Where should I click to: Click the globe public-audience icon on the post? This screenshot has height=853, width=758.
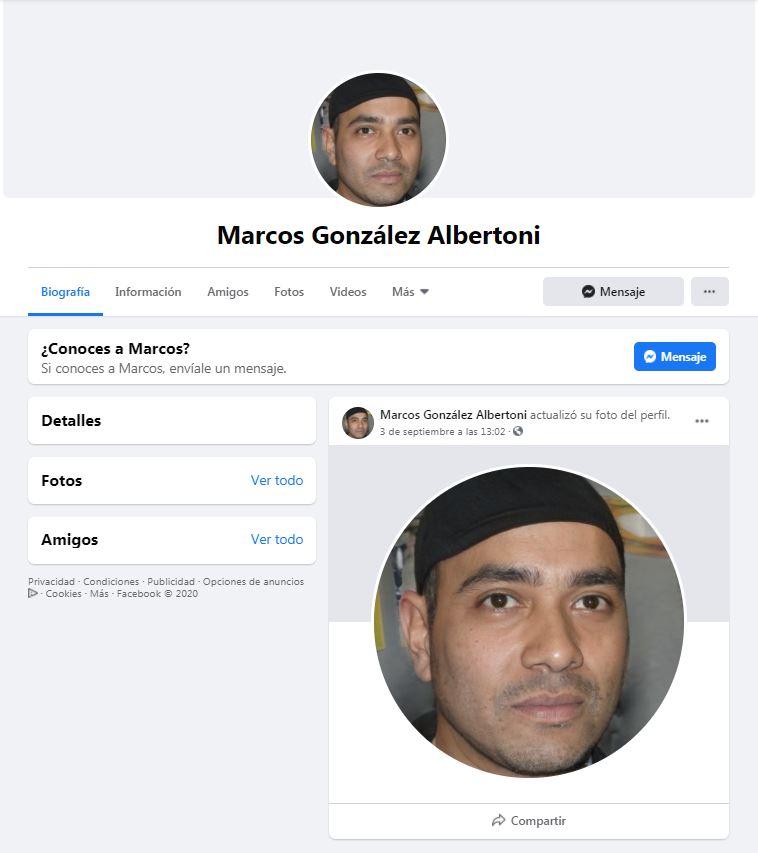click(518, 431)
